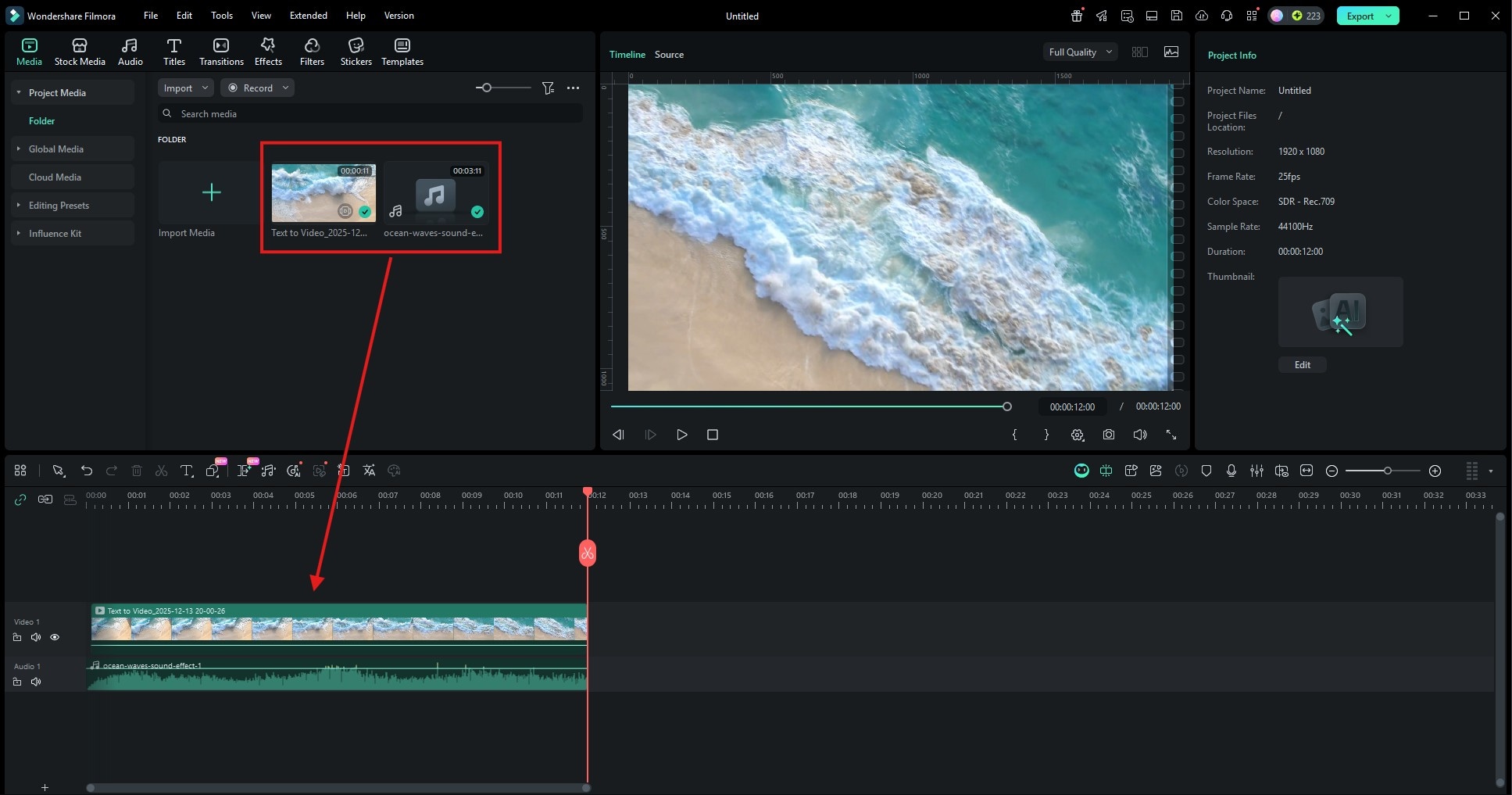This screenshot has width=1512, height=795.
Task: Switch to the Source tab
Action: click(668, 54)
